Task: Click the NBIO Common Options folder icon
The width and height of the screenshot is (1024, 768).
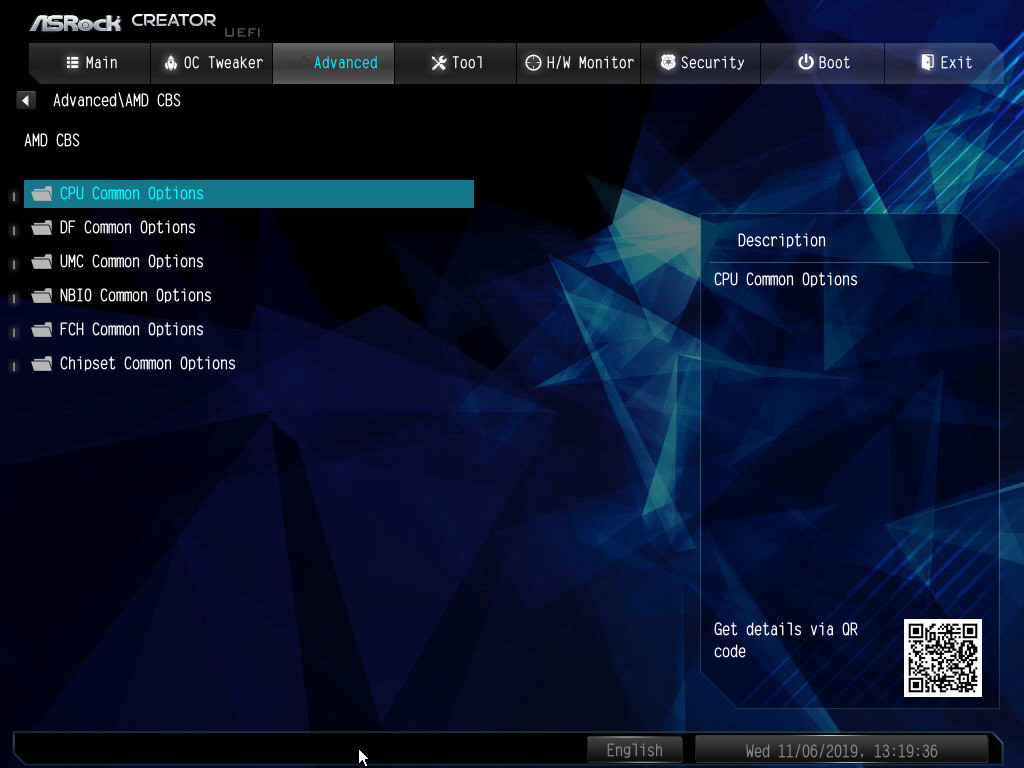Action: click(41, 296)
